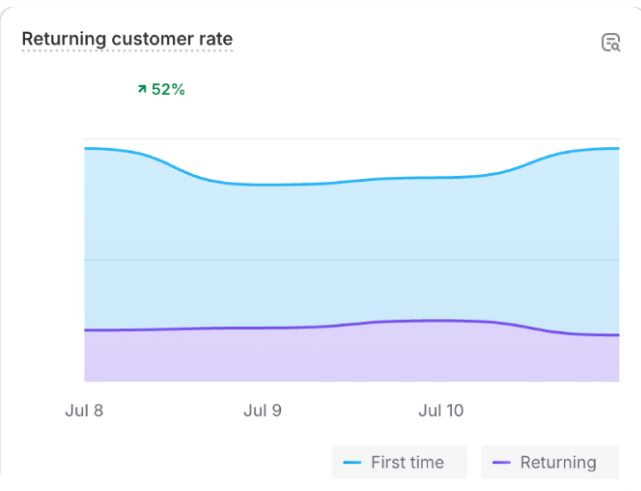
Task: Select the Jul 8 axis label
Action: point(83,410)
